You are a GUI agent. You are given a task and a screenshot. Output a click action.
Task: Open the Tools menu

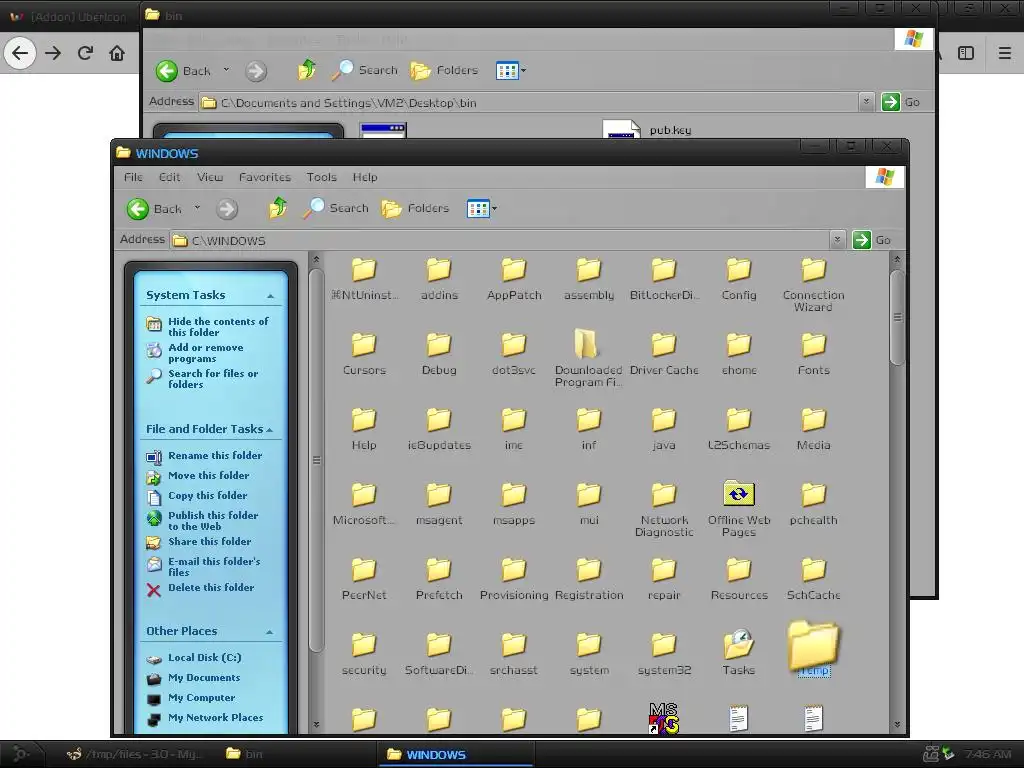click(321, 177)
